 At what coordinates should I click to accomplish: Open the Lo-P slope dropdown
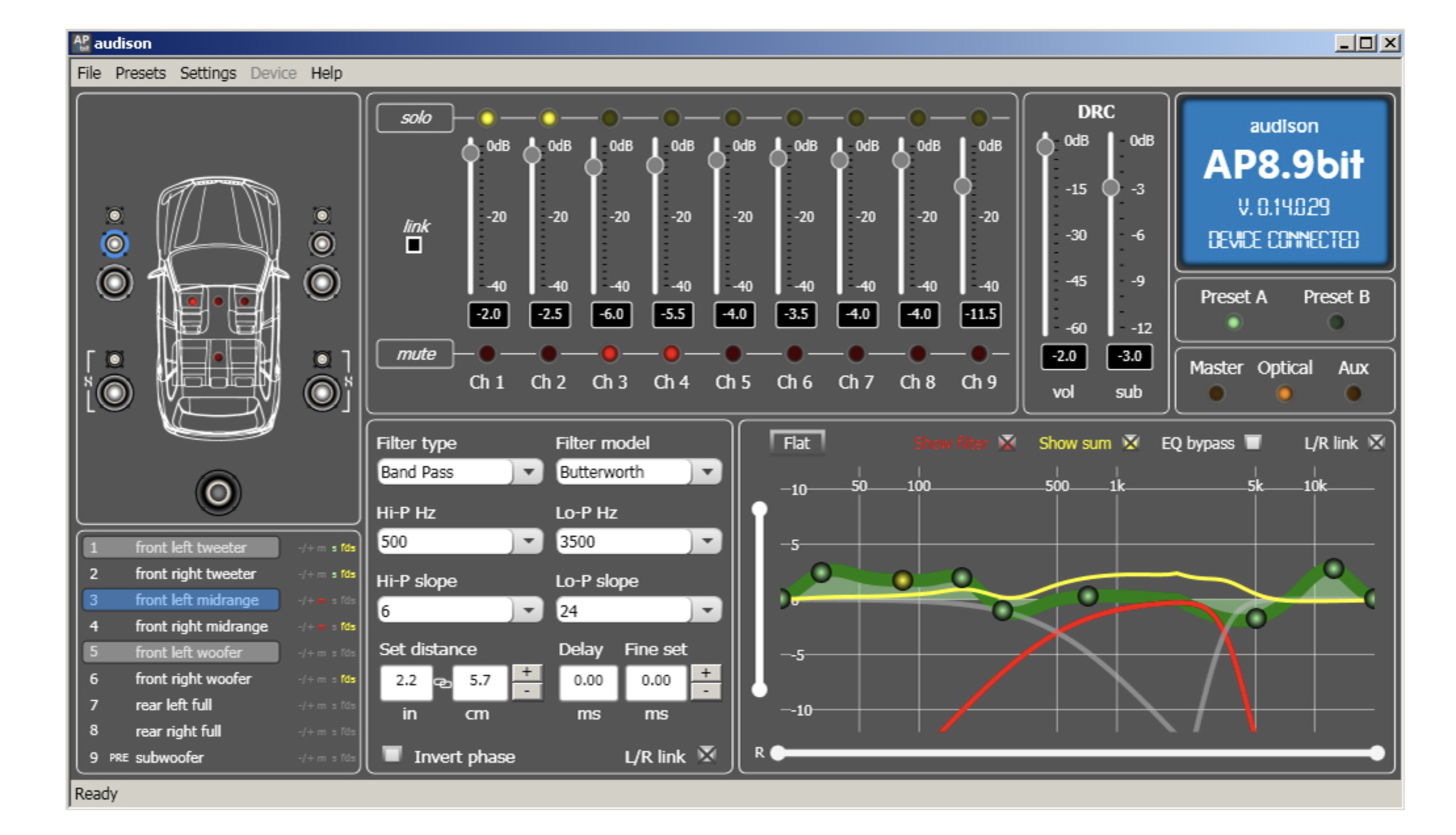tap(707, 611)
